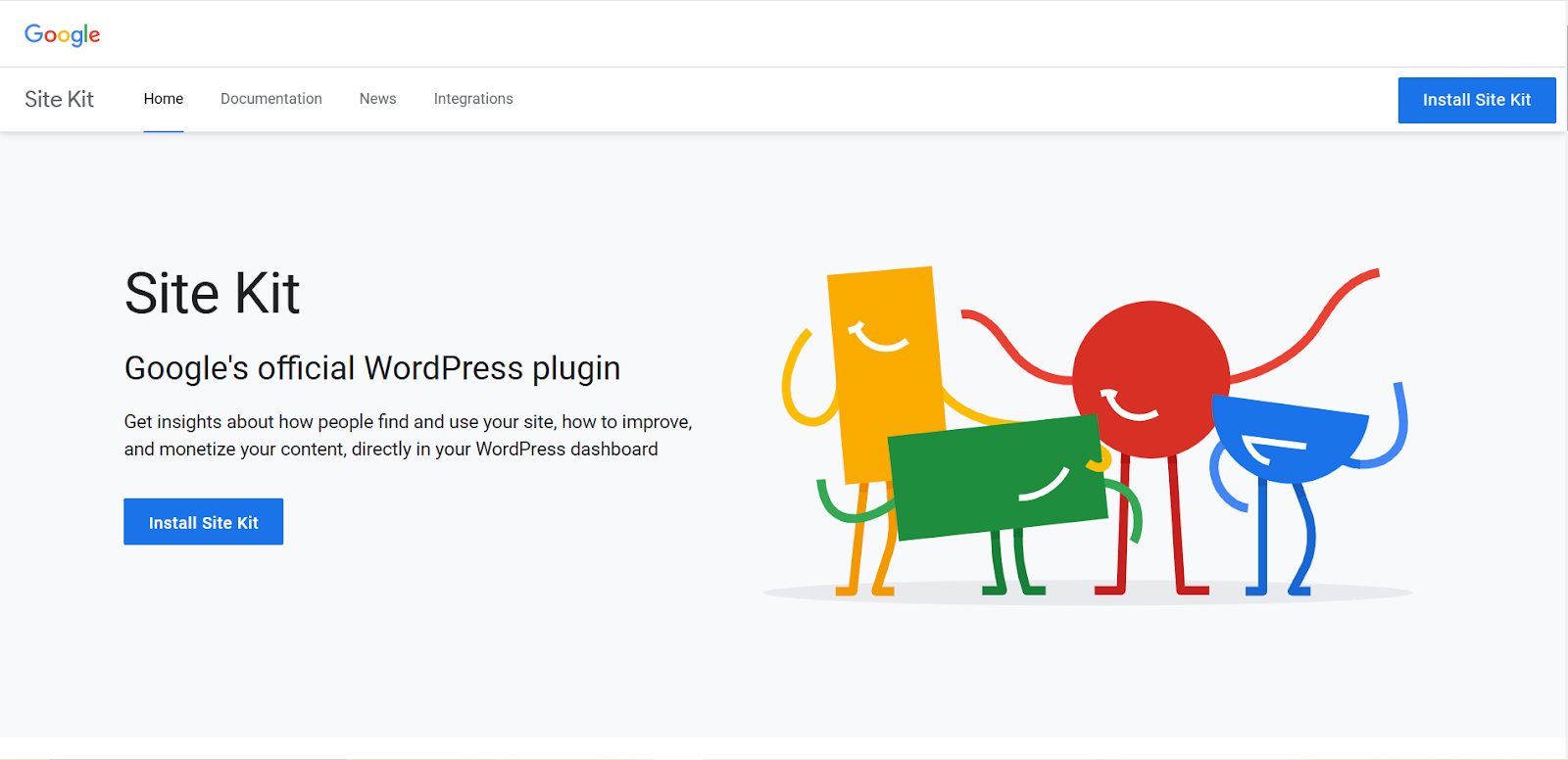Click the colorful characters illustration
1568x760 pixels.
coord(1088,435)
